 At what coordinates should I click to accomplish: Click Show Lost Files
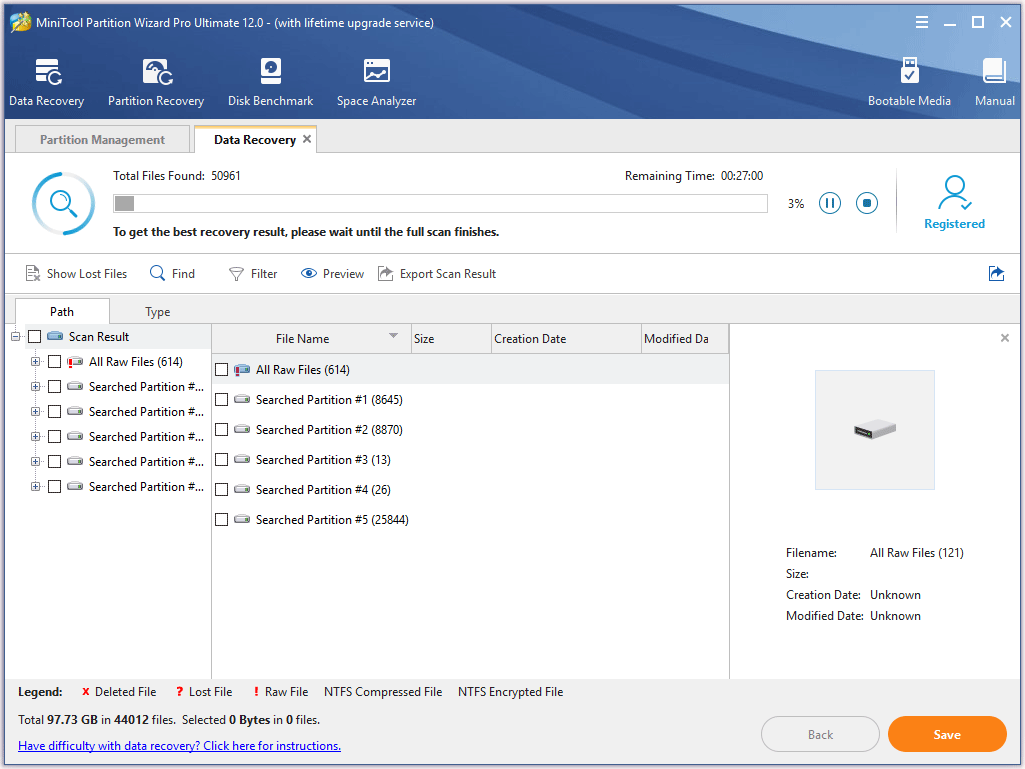tap(76, 273)
